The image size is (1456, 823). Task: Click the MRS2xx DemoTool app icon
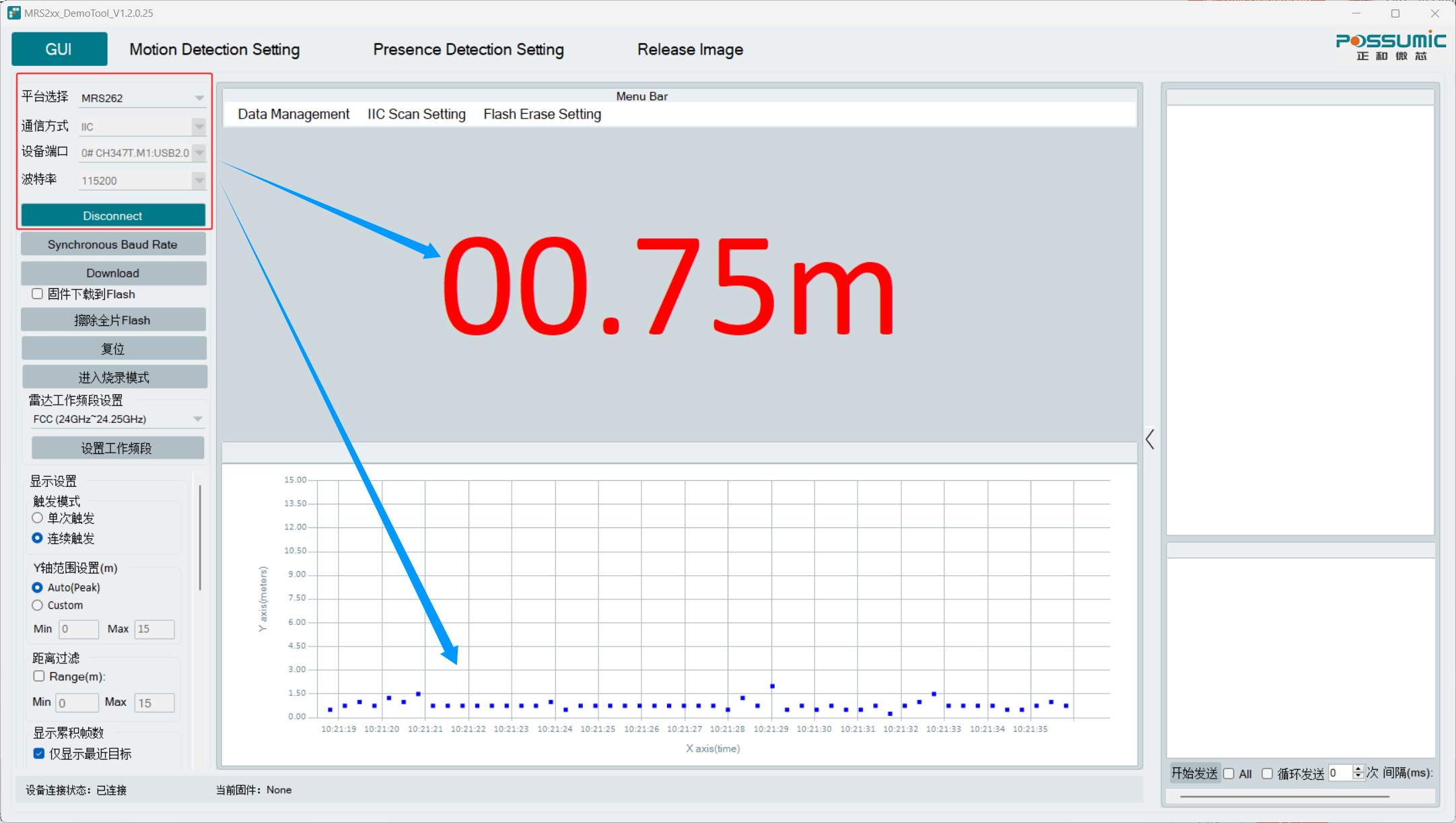click(x=13, y=13)
